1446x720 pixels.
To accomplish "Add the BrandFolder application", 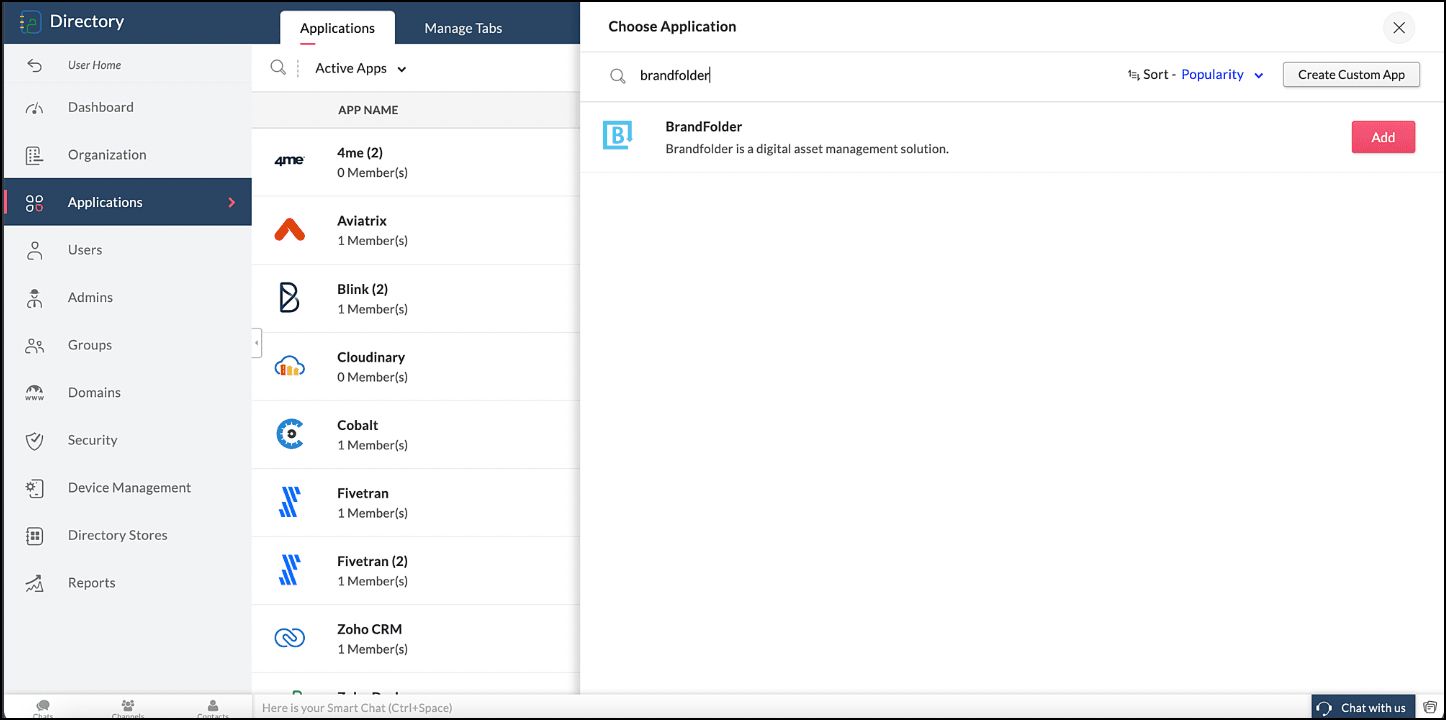I will 1383,137.
